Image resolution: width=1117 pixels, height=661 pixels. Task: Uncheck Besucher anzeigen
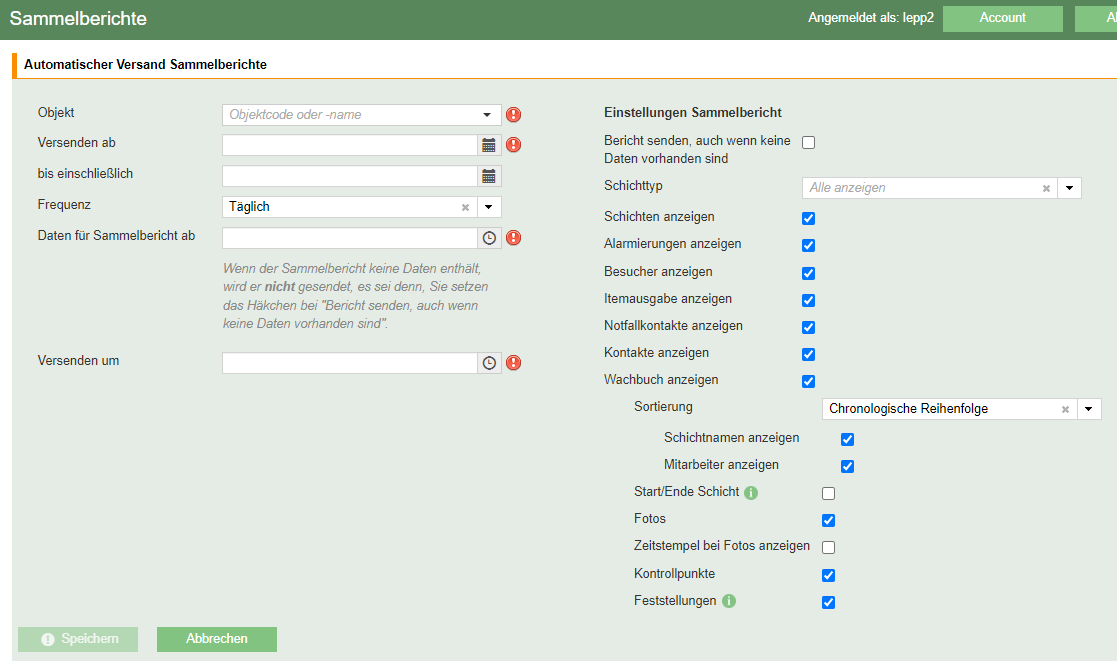tap(809, 273)
